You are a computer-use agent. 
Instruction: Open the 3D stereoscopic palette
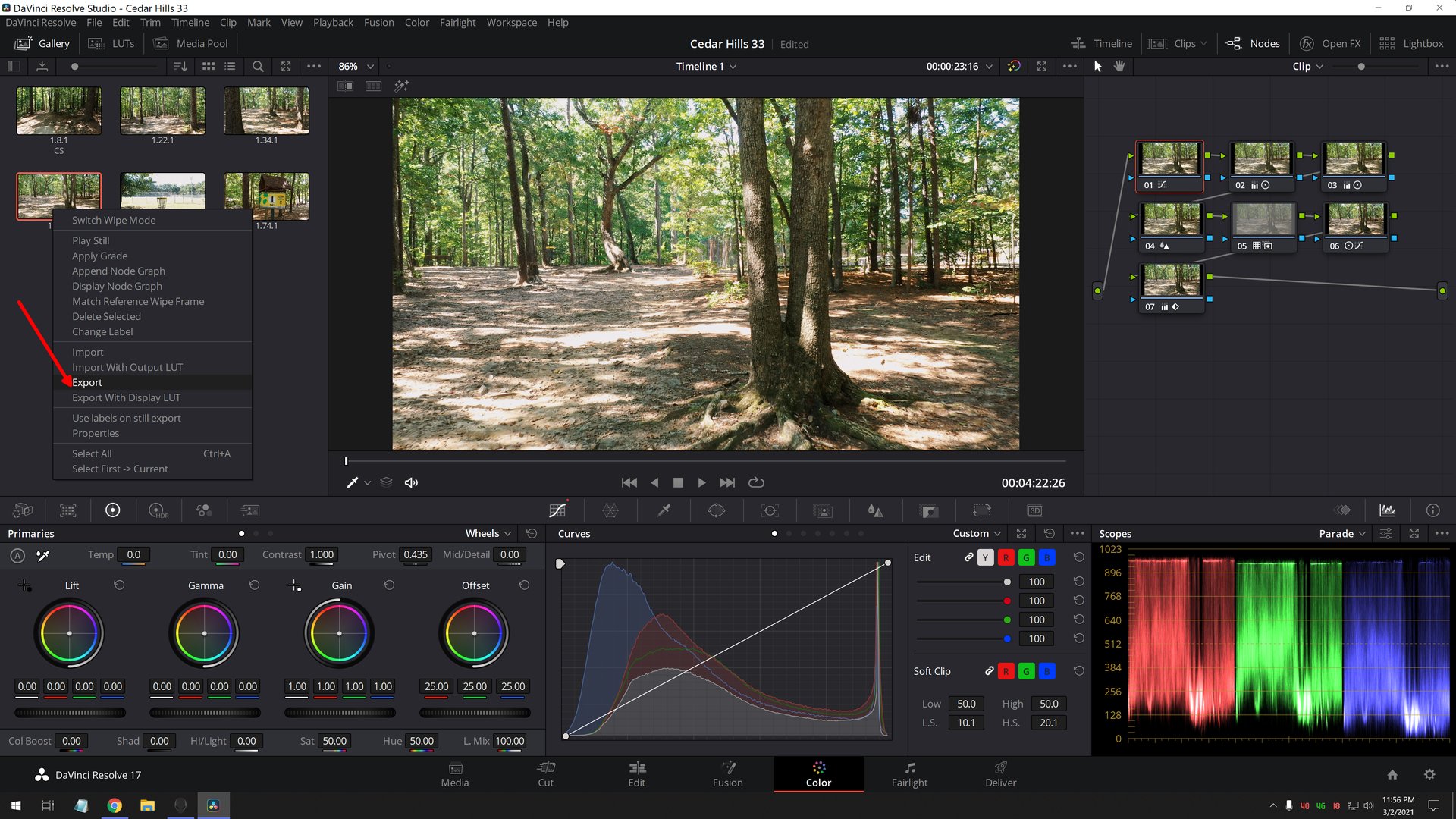1034,510
